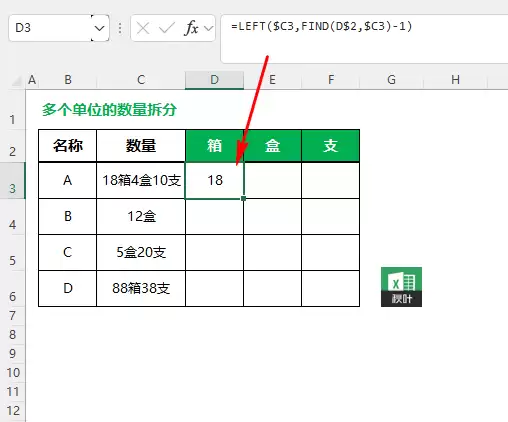
Task: Click the green Excel logo image
Action: click(401, 287)
